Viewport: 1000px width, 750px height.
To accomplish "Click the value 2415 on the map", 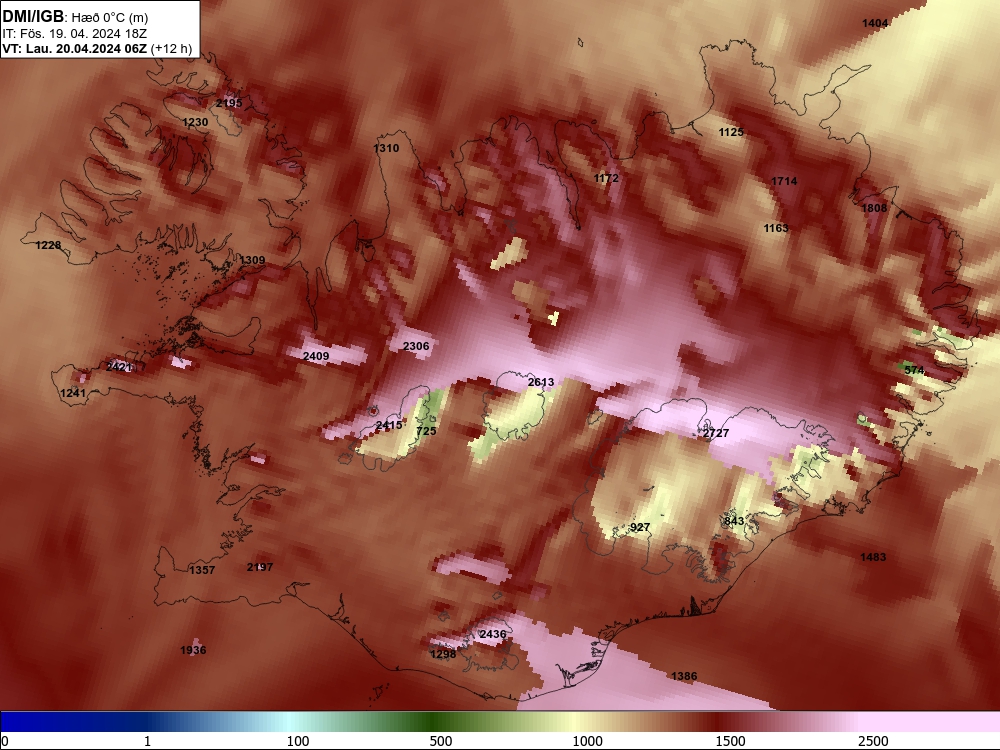I will (389, 425).
